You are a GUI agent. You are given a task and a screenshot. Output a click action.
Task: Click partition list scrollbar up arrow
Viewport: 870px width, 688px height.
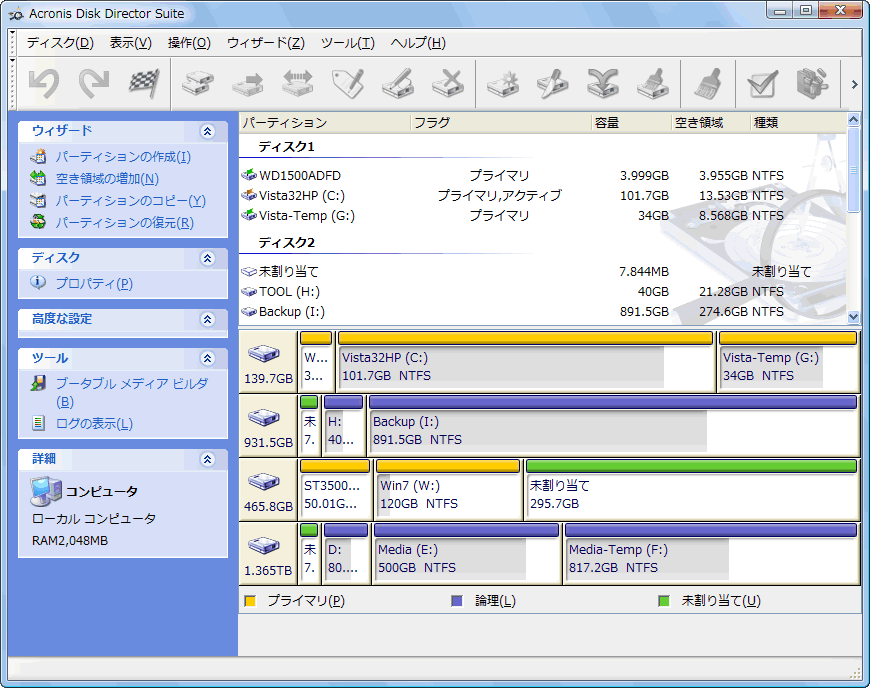pyautogui.click(x=853, y=119)
